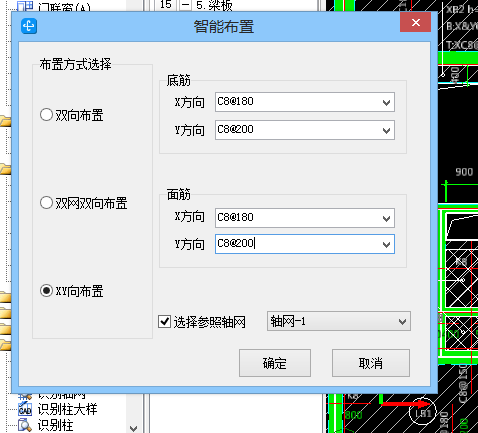Click the LB1 circle label in drawing
The image size is (478, 433).
pyautogui.click(x=423, y=412)
